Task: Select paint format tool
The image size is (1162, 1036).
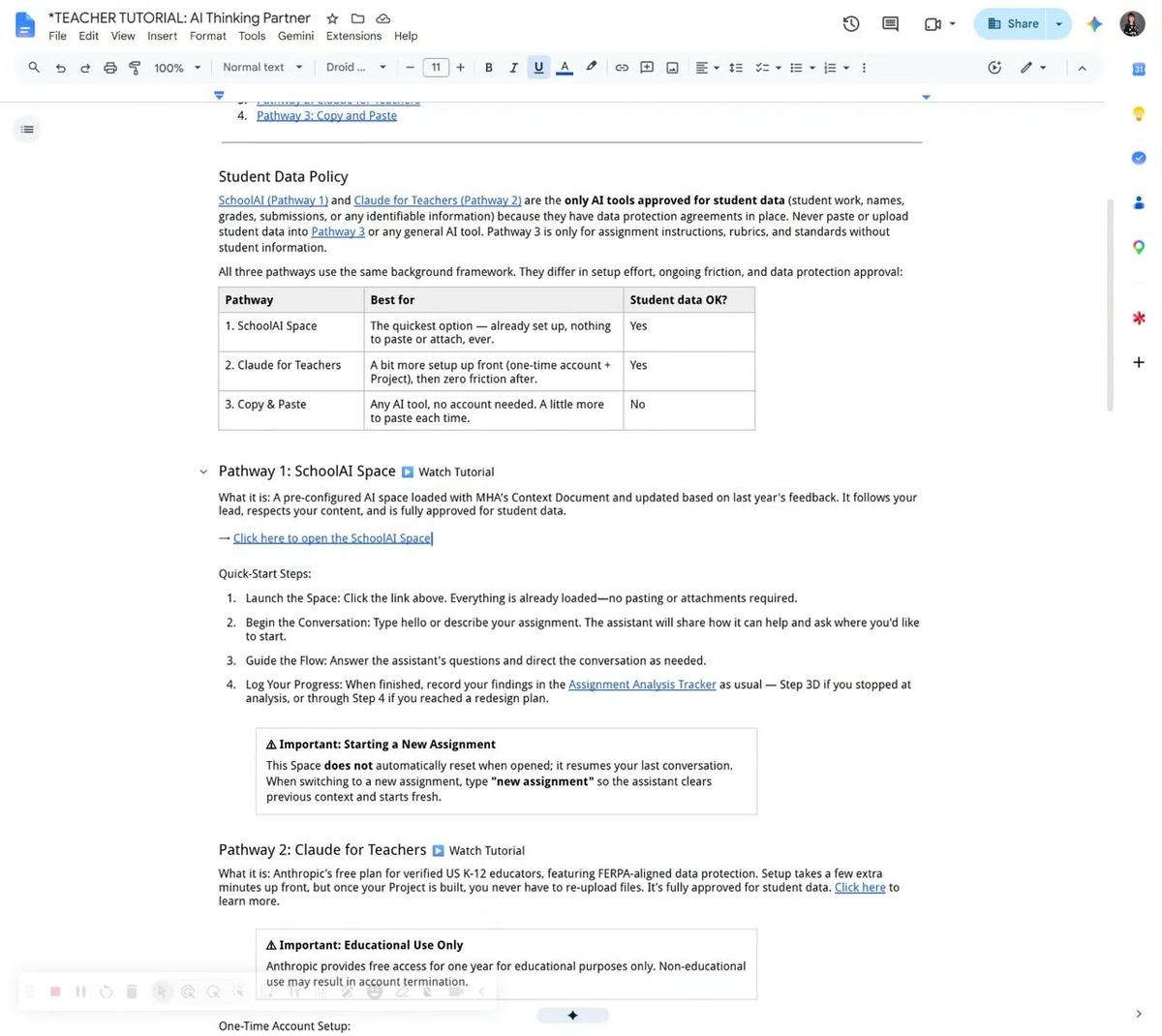Action: coord(135,68)
